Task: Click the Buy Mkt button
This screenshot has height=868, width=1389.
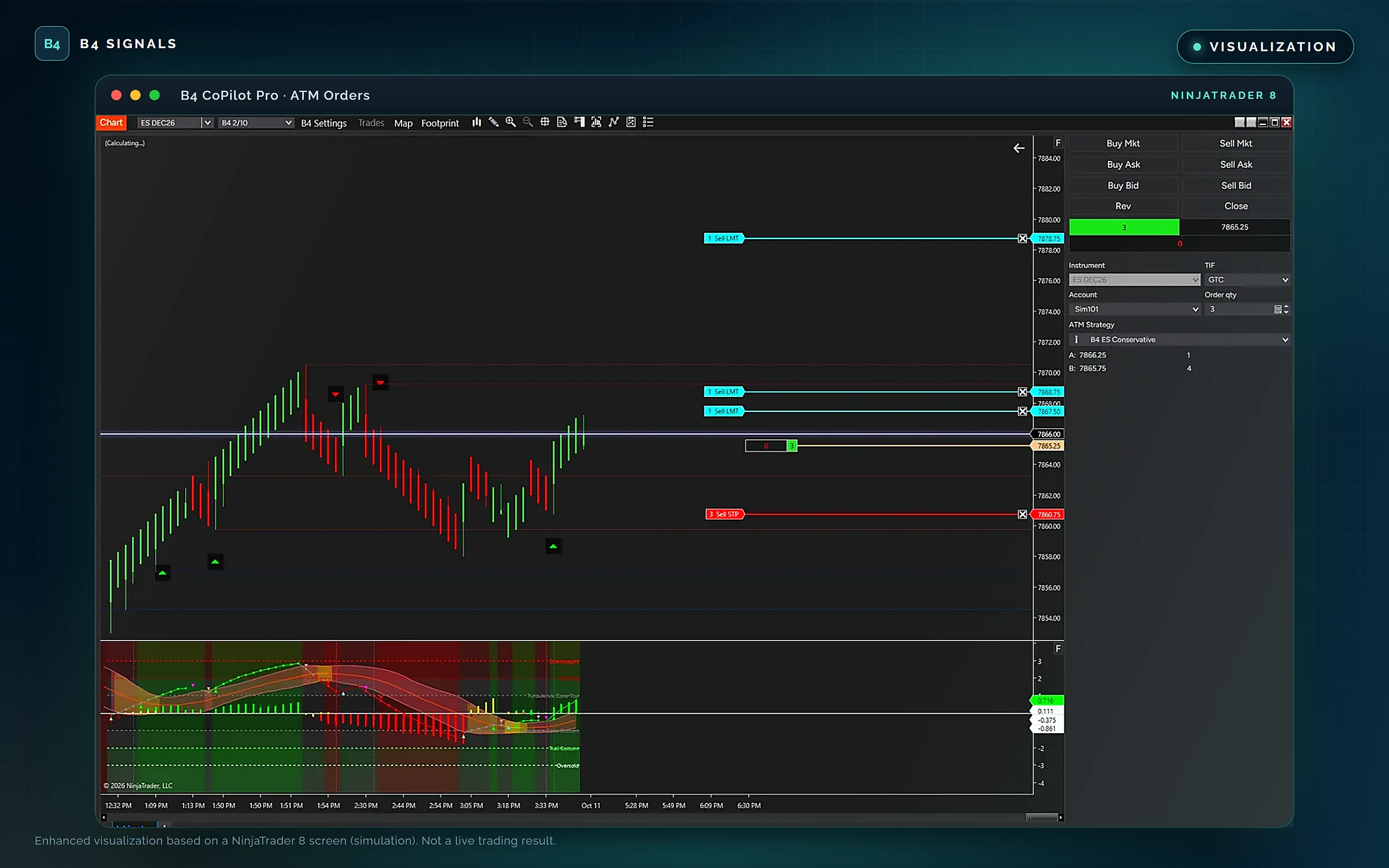Action: [x=1123, y=144]
